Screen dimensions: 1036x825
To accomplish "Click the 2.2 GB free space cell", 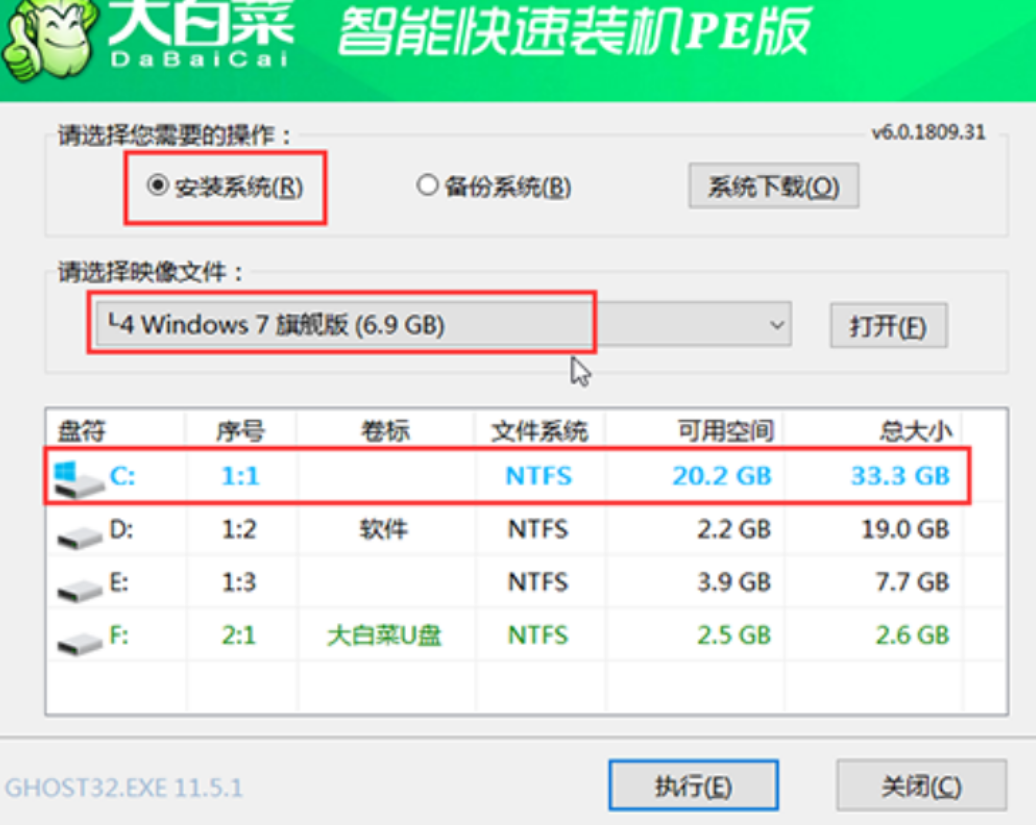I will (x=734, y=529).
